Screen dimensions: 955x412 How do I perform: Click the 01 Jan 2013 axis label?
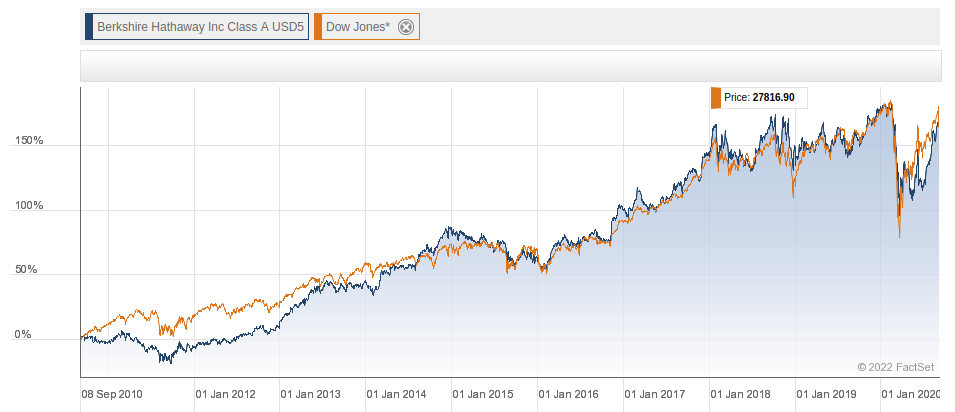click(x=311, y=394)
